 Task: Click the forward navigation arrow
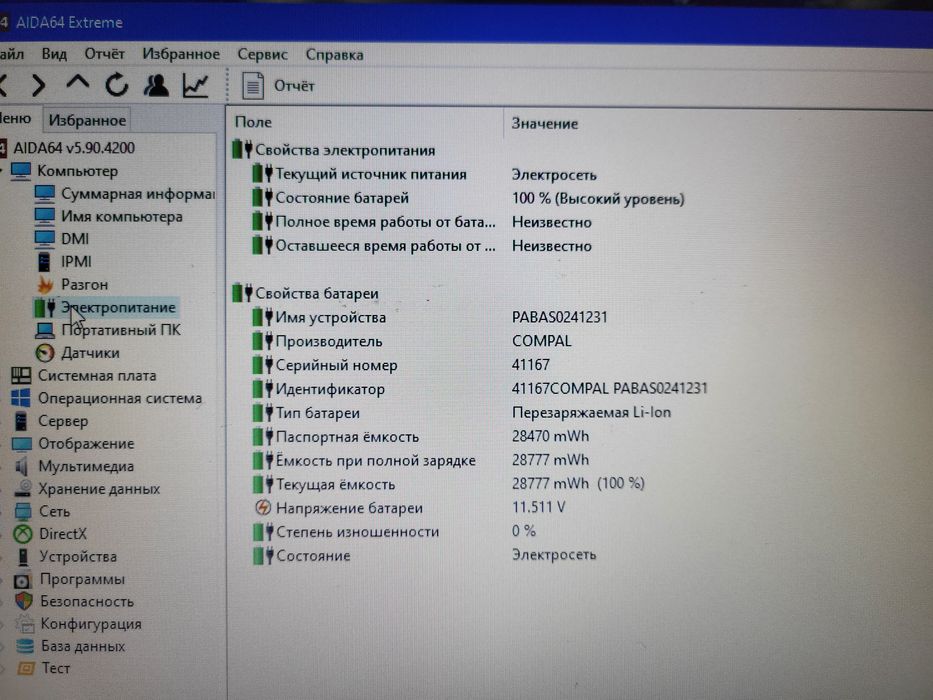(x=39, y=86)
